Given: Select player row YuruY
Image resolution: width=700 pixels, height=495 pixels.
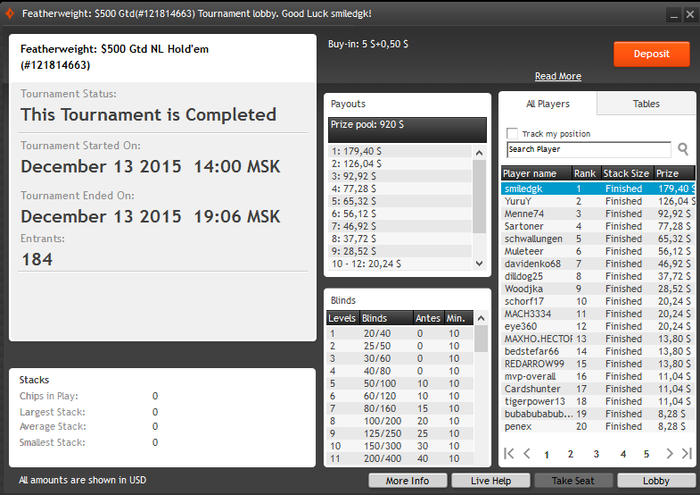Looking at the screenshot, I should pos(598,201).
